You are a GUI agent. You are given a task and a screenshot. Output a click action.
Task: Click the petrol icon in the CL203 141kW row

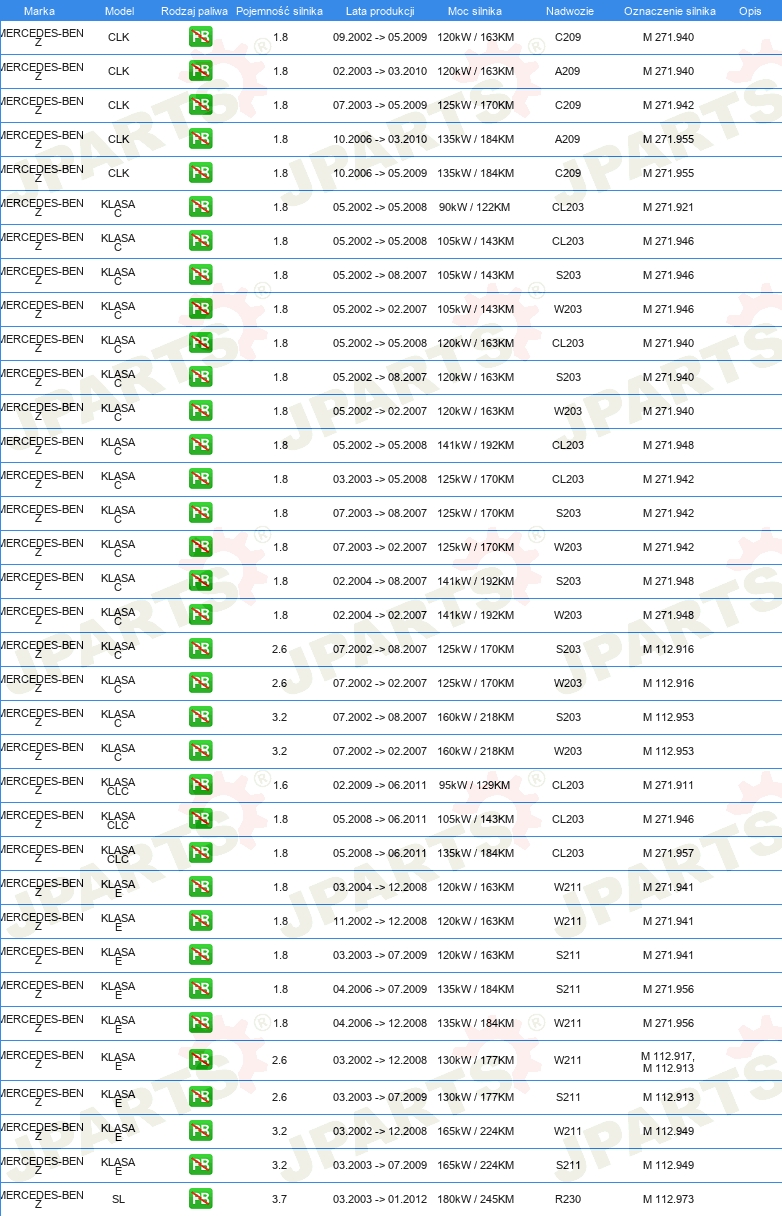tap(200, 445)
